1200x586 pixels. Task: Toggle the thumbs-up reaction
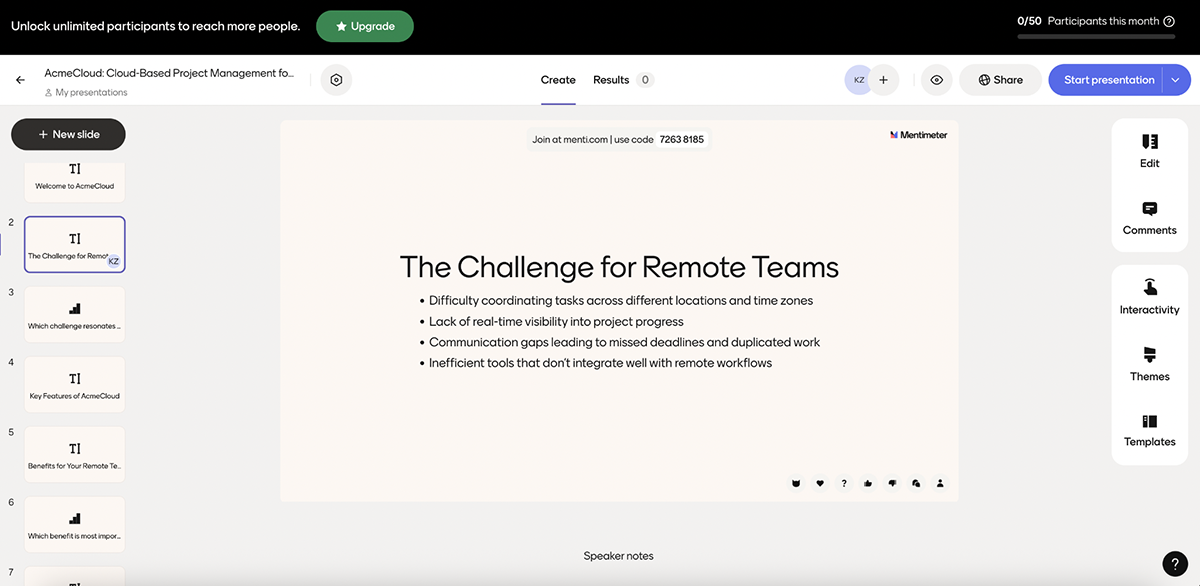(867, 483)
